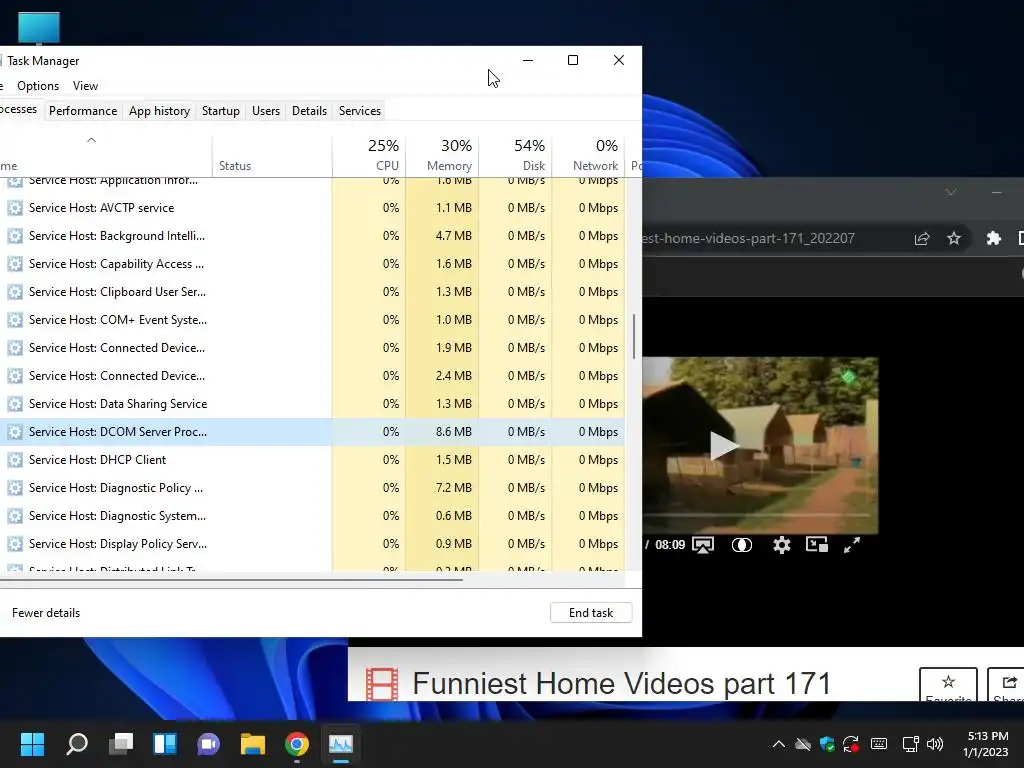
Task: Click gear icon of AVCTP service process
Action: [x=15, y=208]
